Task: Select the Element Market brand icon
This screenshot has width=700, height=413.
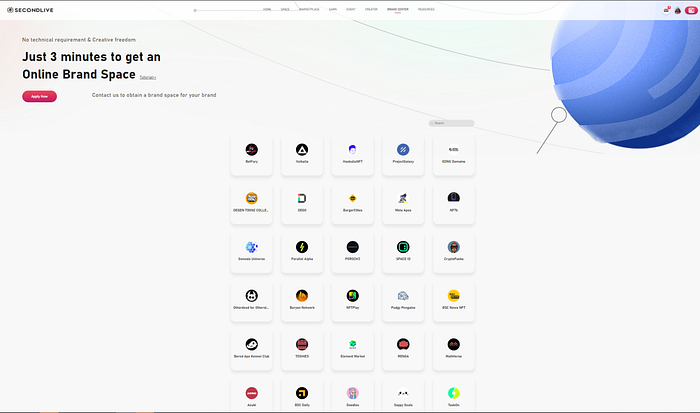Action: tap(352, 344)
